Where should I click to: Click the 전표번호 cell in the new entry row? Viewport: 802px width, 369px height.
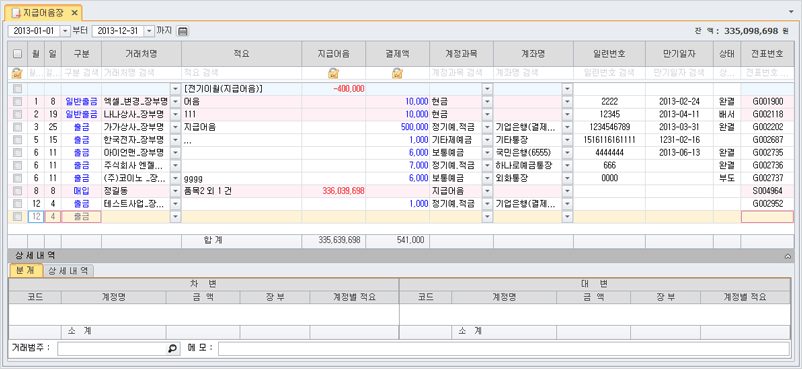pos(768,216)
